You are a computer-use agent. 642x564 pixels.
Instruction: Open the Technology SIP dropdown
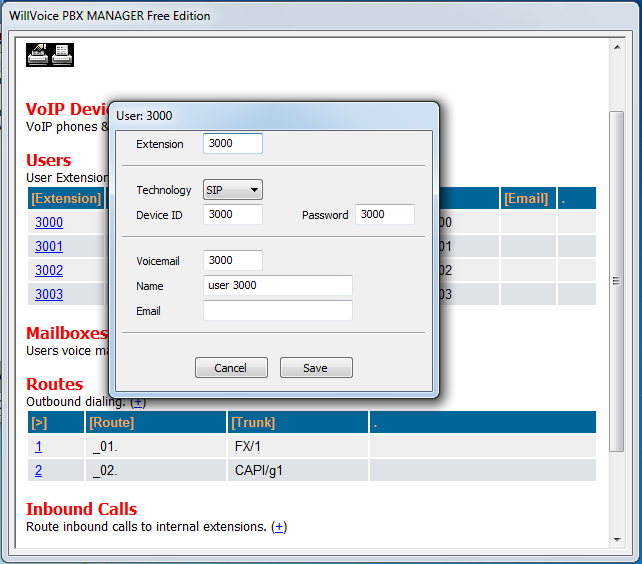pos(233,190)
